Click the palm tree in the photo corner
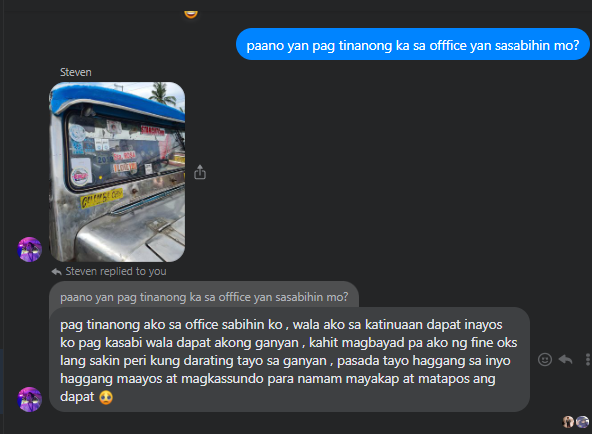 coord(163,93)
